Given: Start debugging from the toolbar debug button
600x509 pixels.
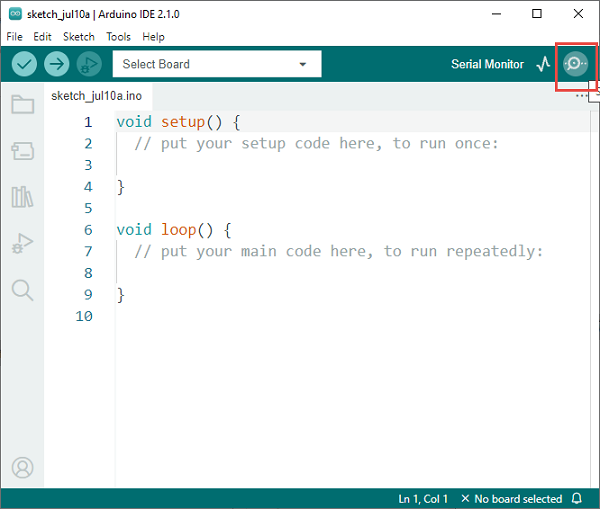Looking at the screenshot, I should click(x=89, y=64).
